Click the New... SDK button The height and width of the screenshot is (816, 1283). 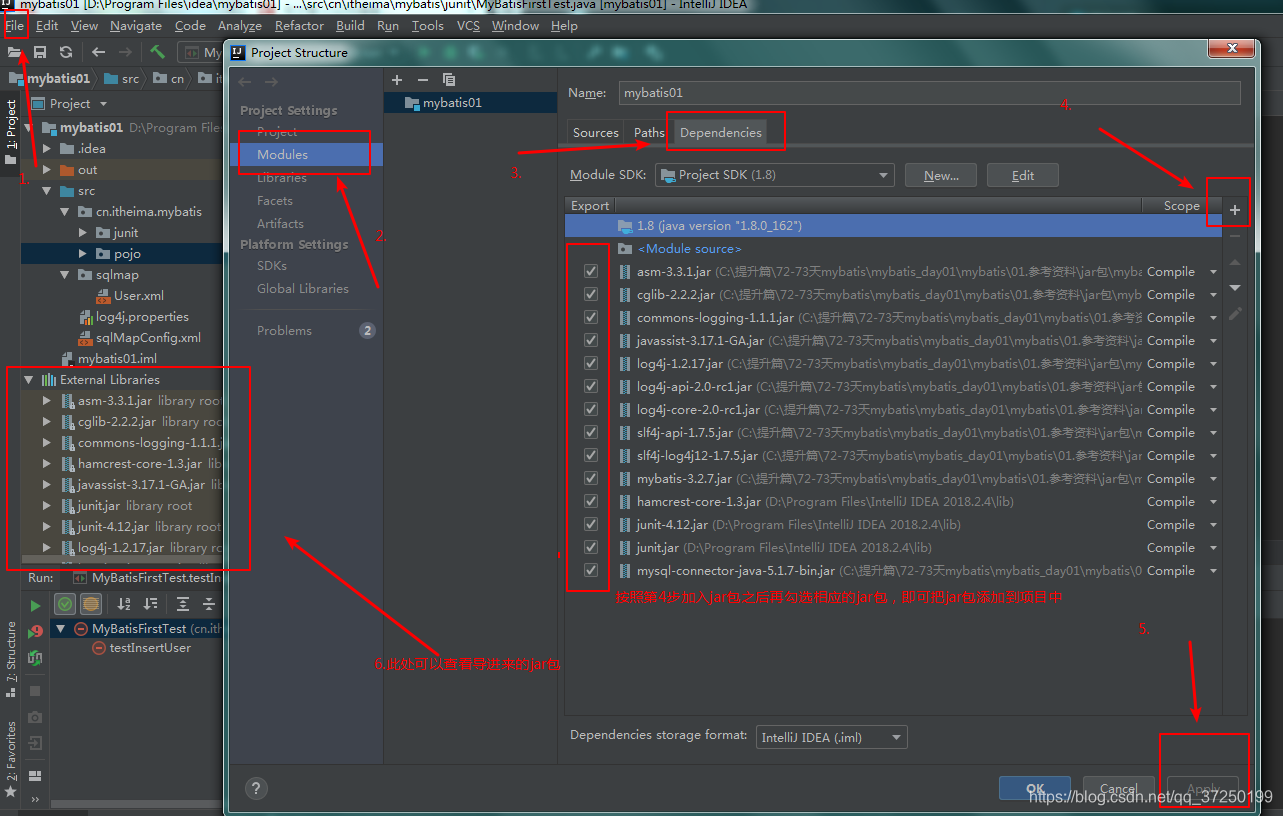point(941,175)
